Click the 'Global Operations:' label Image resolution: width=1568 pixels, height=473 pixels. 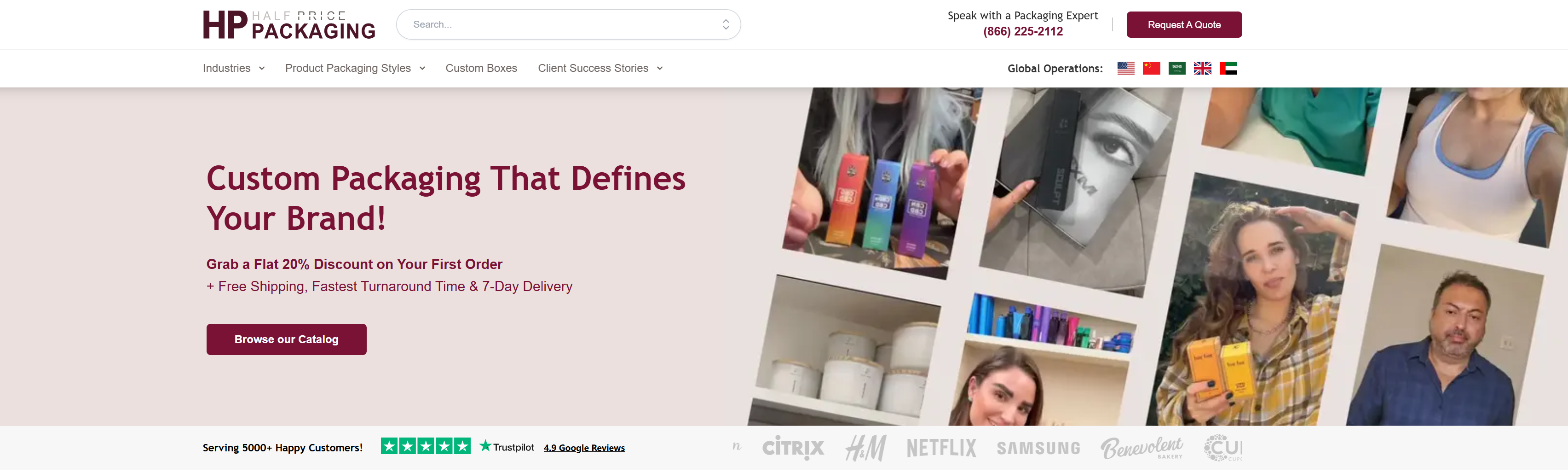click(1055, 68)
